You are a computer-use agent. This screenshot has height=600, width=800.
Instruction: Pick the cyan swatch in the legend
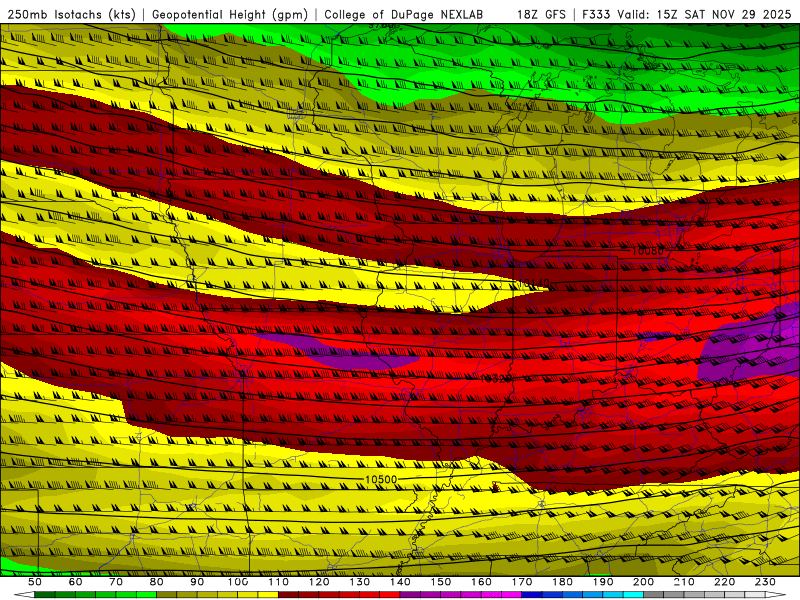[x=633, y=594]
